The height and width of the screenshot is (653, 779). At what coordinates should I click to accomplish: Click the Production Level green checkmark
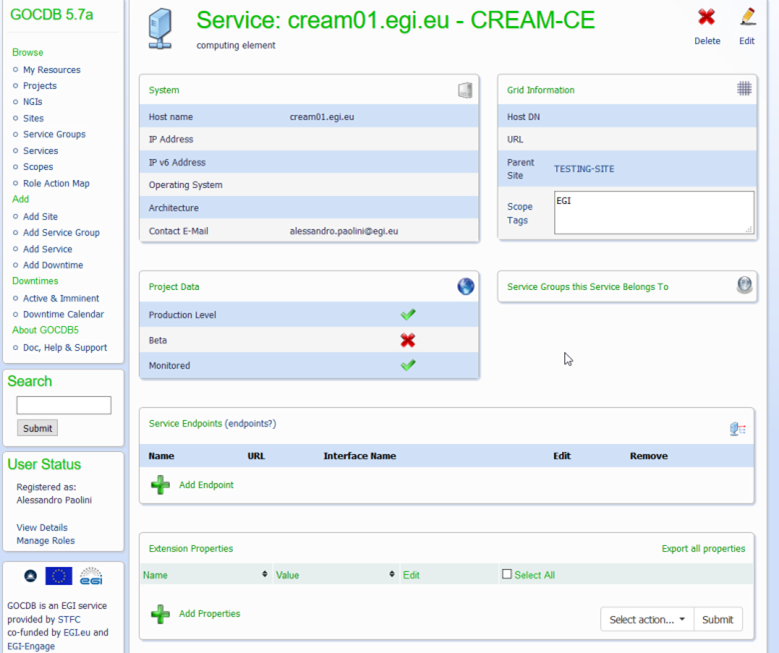tap(408, 315)
